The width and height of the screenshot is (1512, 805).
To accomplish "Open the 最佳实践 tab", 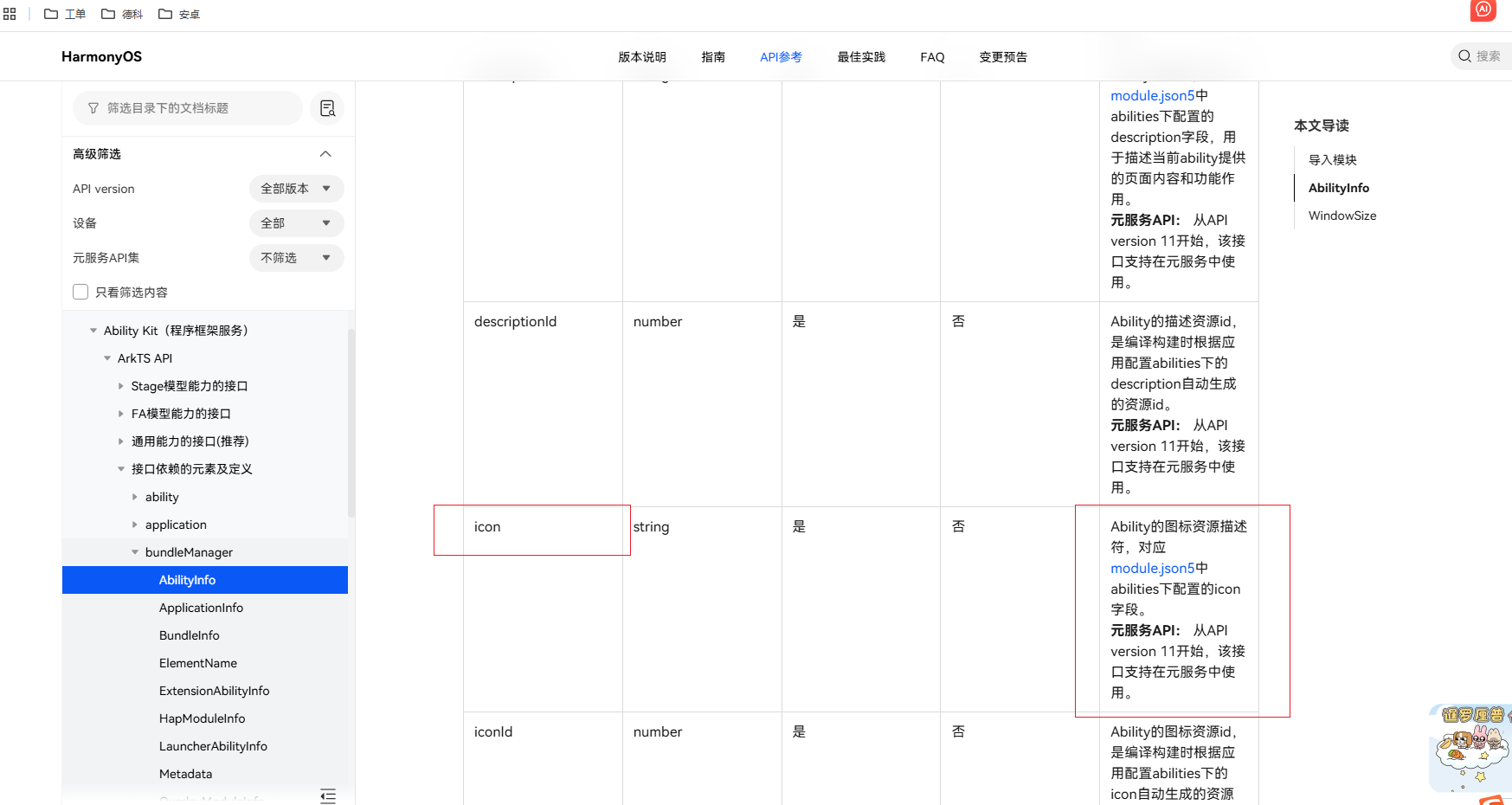I will [x=860, y=57].
